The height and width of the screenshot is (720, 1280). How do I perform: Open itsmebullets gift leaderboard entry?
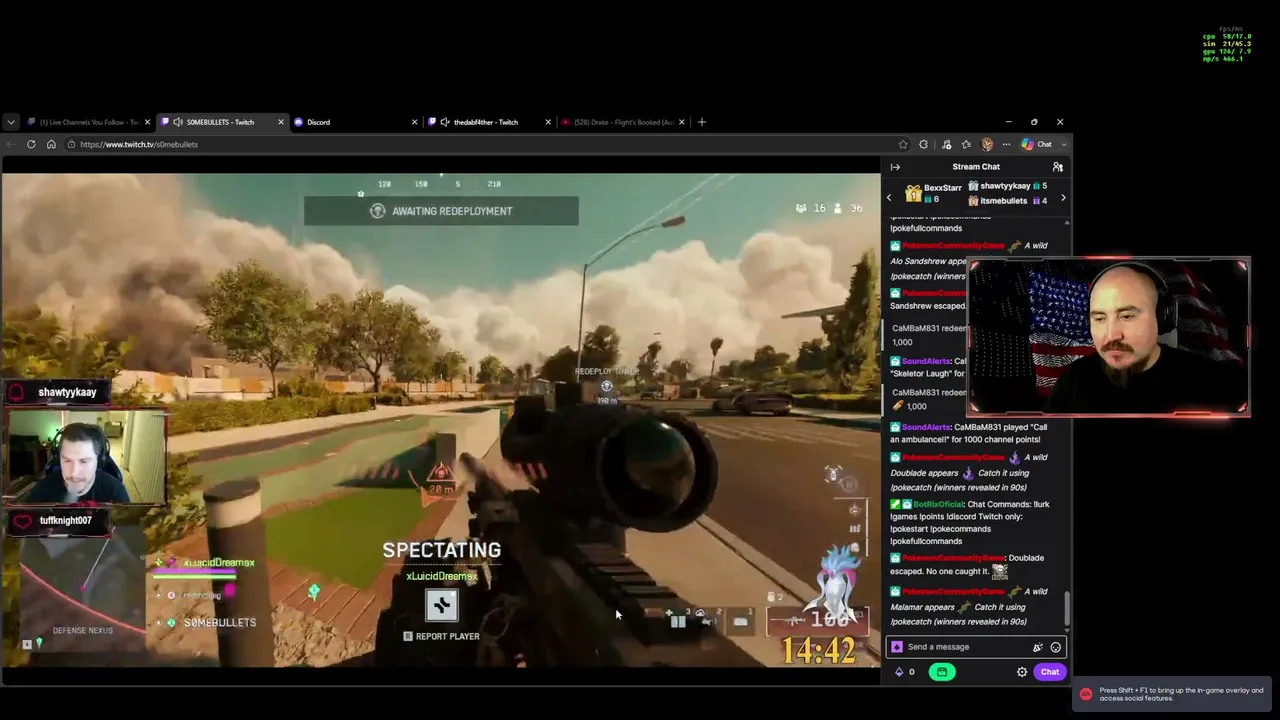click(x=1007, y=201)
